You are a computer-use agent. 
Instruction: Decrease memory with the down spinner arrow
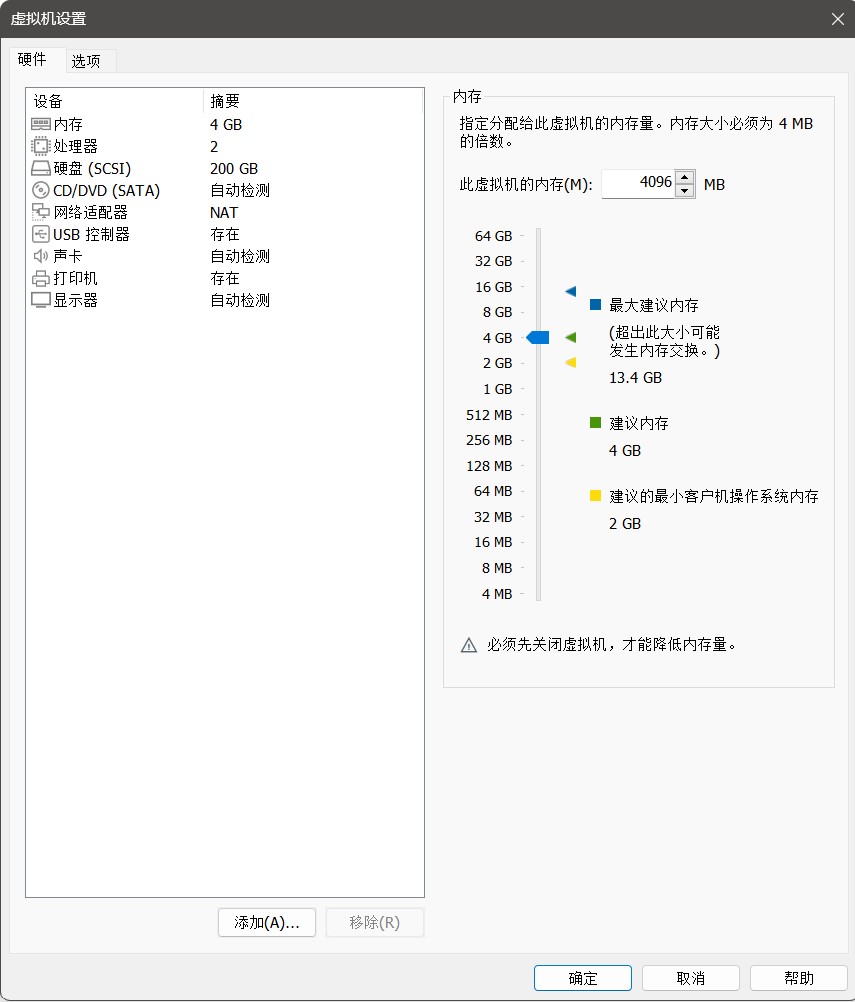(684, 190)
